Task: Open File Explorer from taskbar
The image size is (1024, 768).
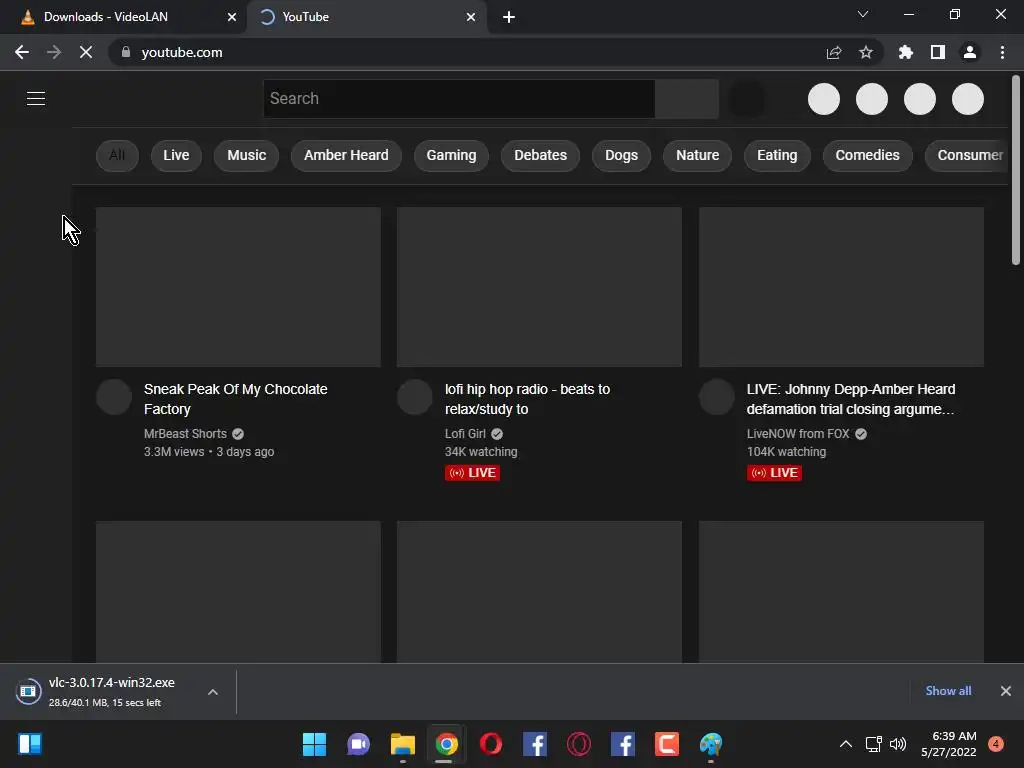Action: [x=402, y=744]
